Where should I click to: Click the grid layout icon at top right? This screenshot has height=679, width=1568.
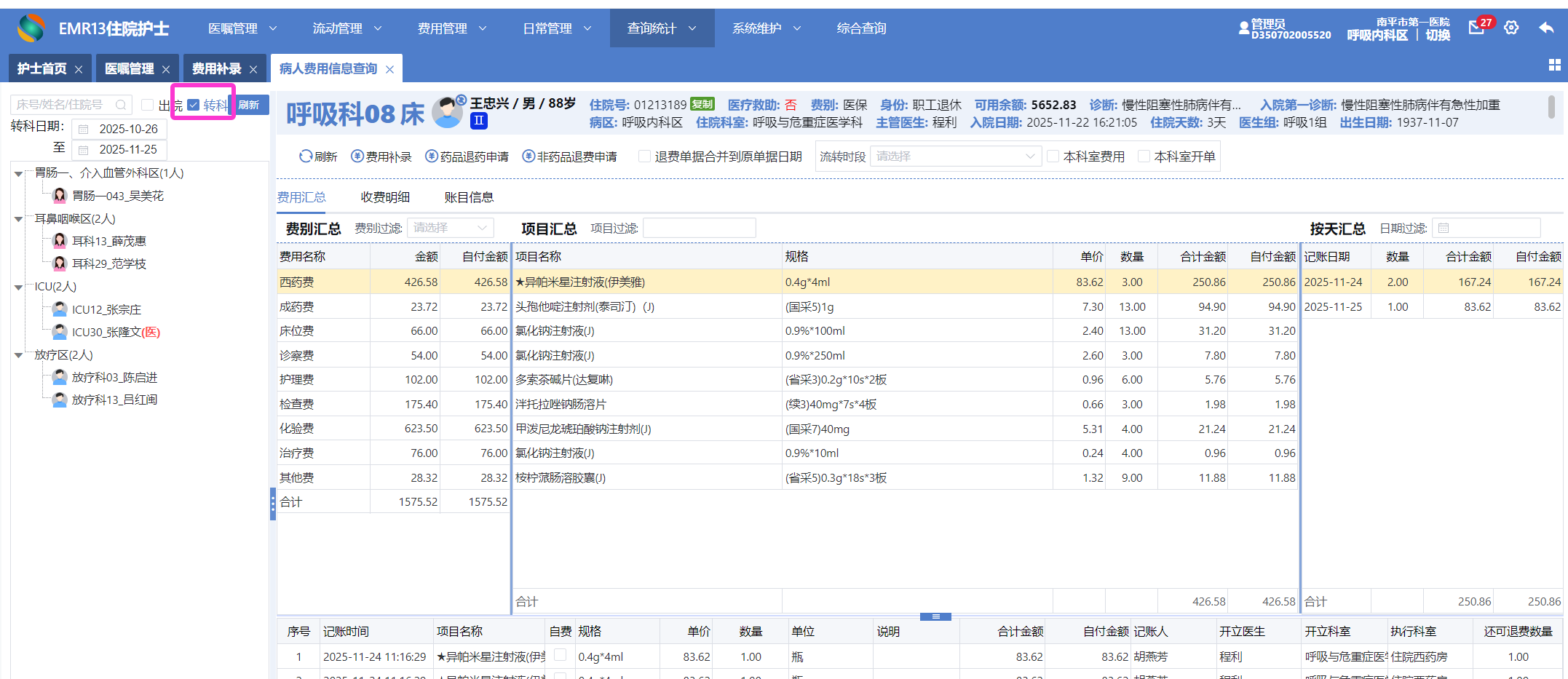tap(1554, 65)
